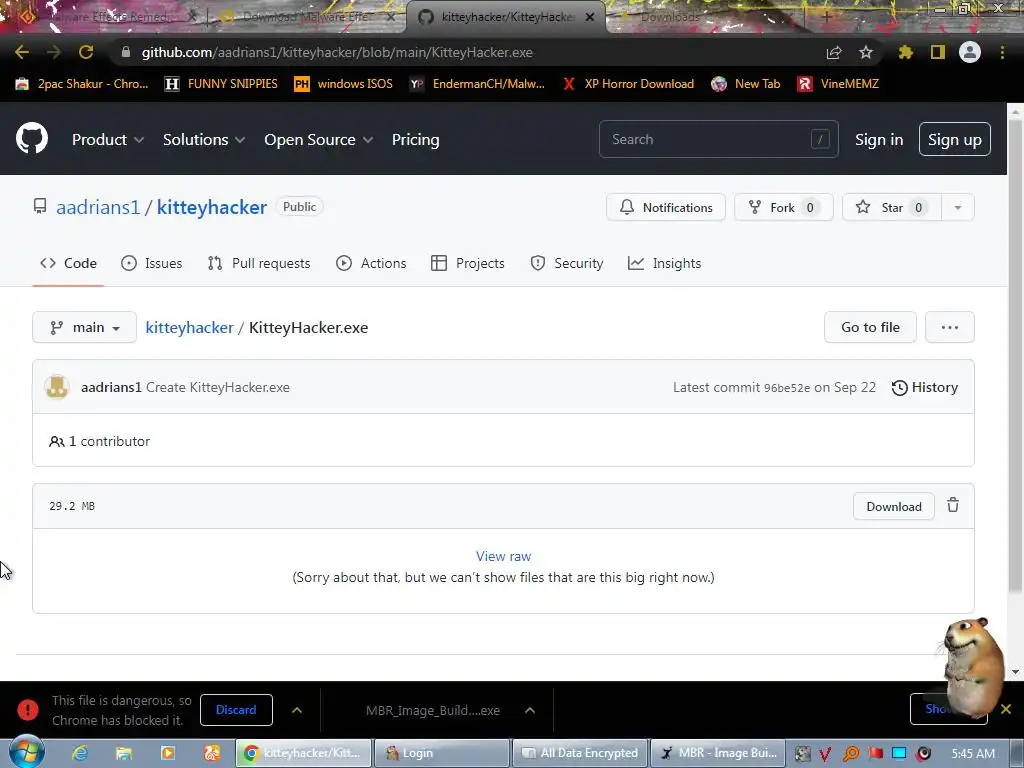
Task: Open Windows Explorer folder icon on the taskbar
Action: click(123, 753)
